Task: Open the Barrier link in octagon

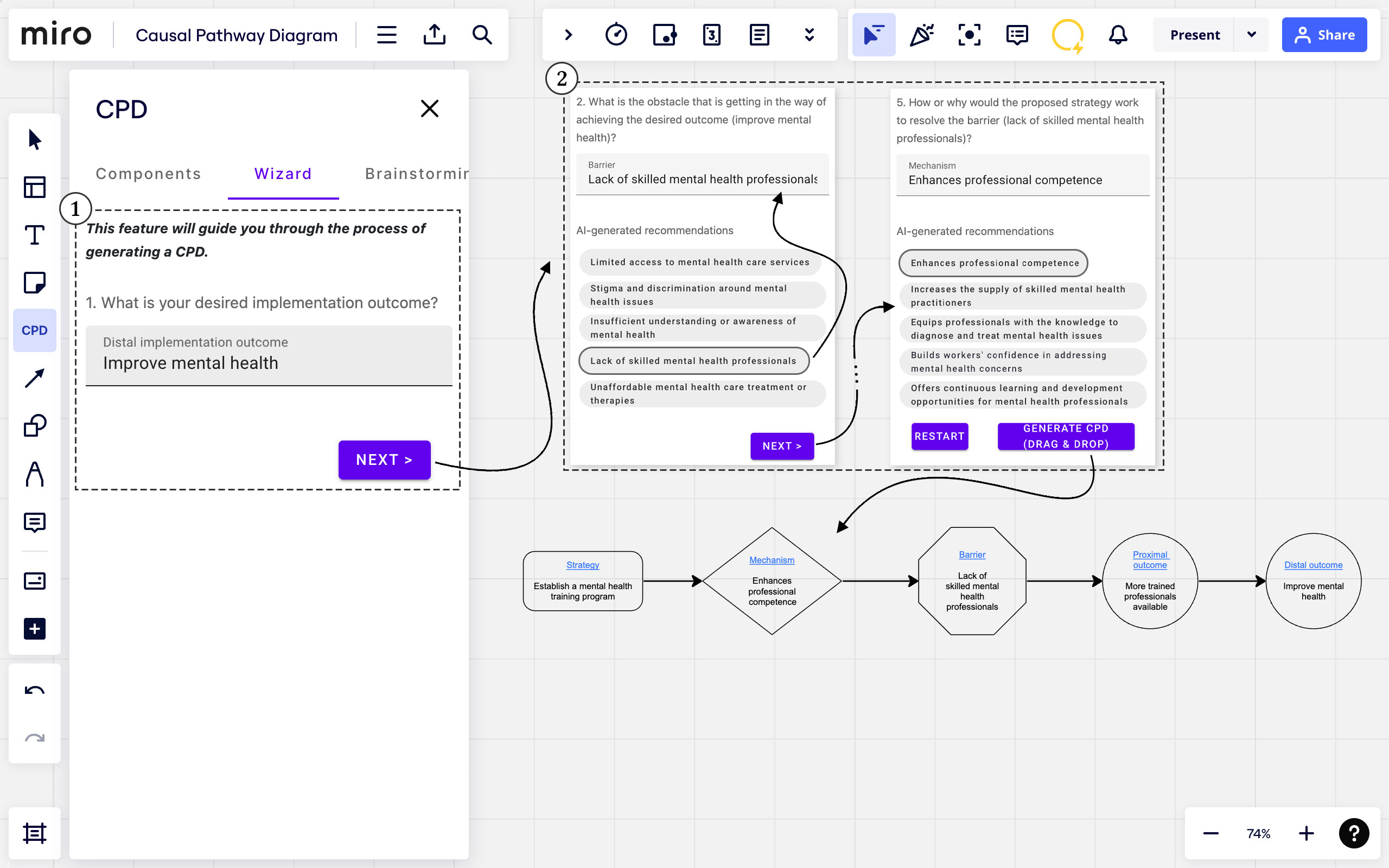Action: pyautogui.click(x=972, y=554)
